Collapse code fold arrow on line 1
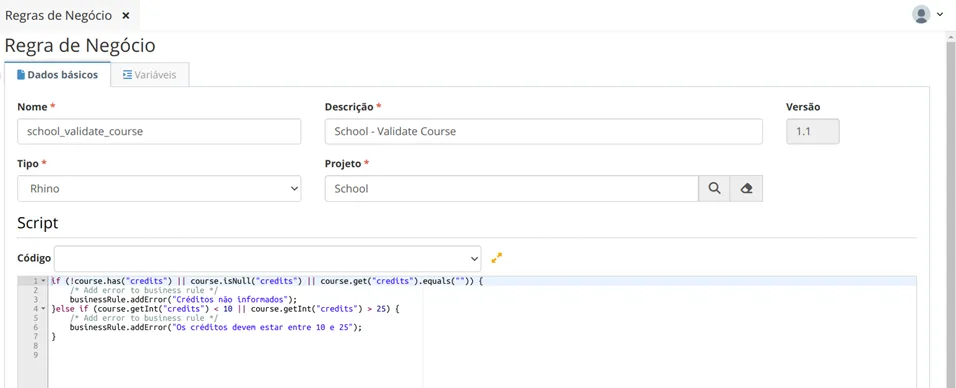 (x=43, y=281)
